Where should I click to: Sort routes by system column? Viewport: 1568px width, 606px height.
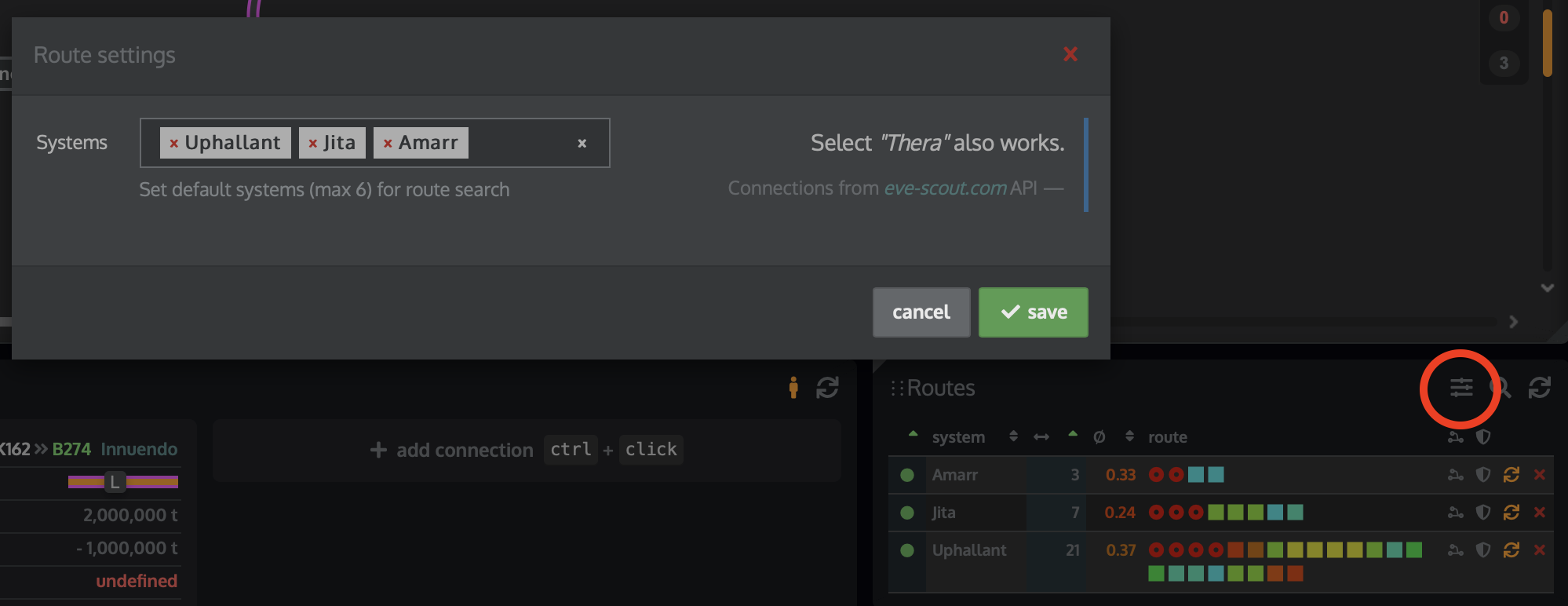(x=958, y=437)
